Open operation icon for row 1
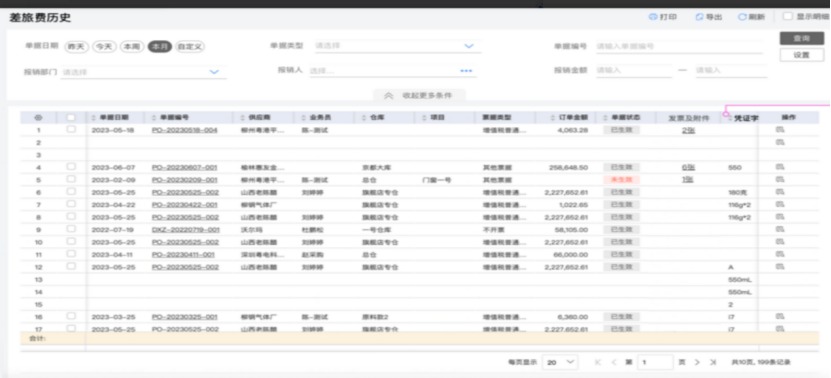The height and width of the screenshot is (378, 831). pos(780,129)
